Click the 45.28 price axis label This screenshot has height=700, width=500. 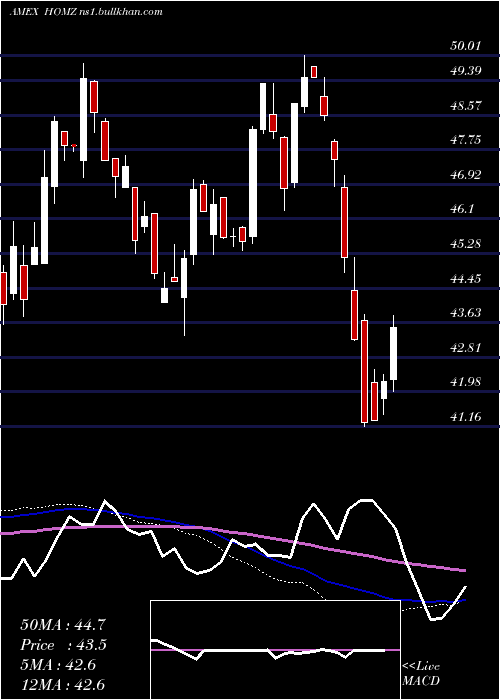[465, 244]
